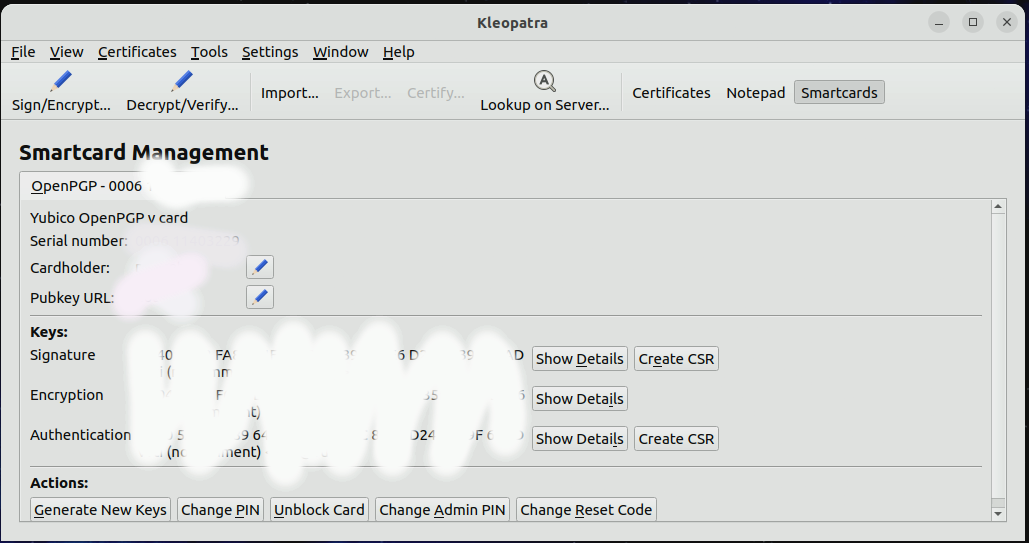This screenshot has height=543, width=1029.
Task: Edit Cardholder name pencil icon
Action: [x=260, y=267]
